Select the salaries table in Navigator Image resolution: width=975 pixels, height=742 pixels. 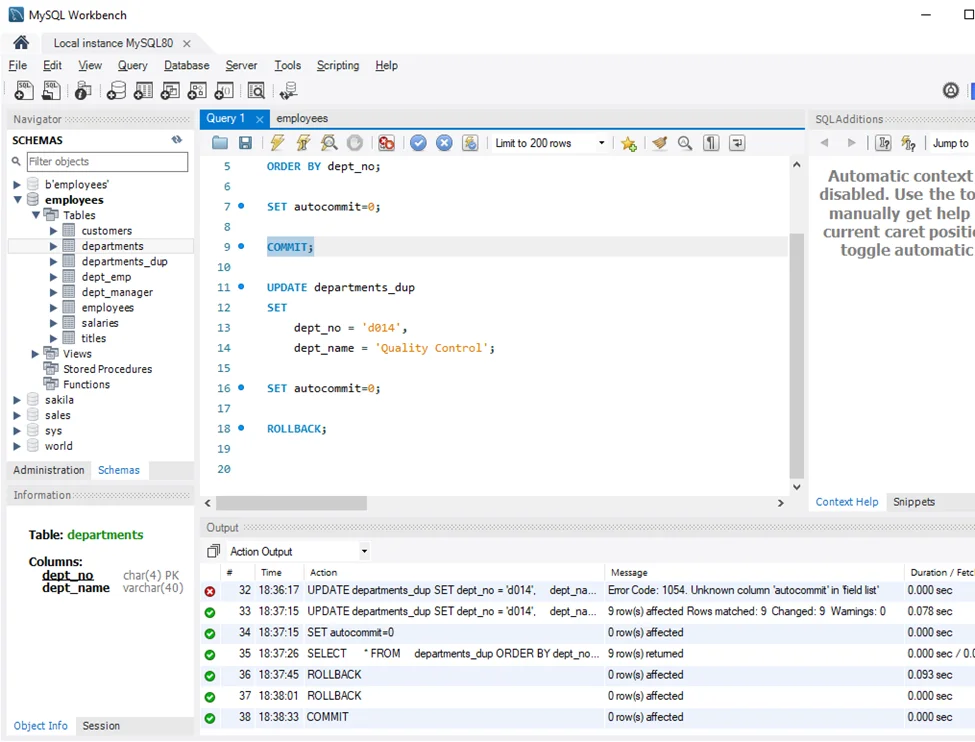[100, 323]
